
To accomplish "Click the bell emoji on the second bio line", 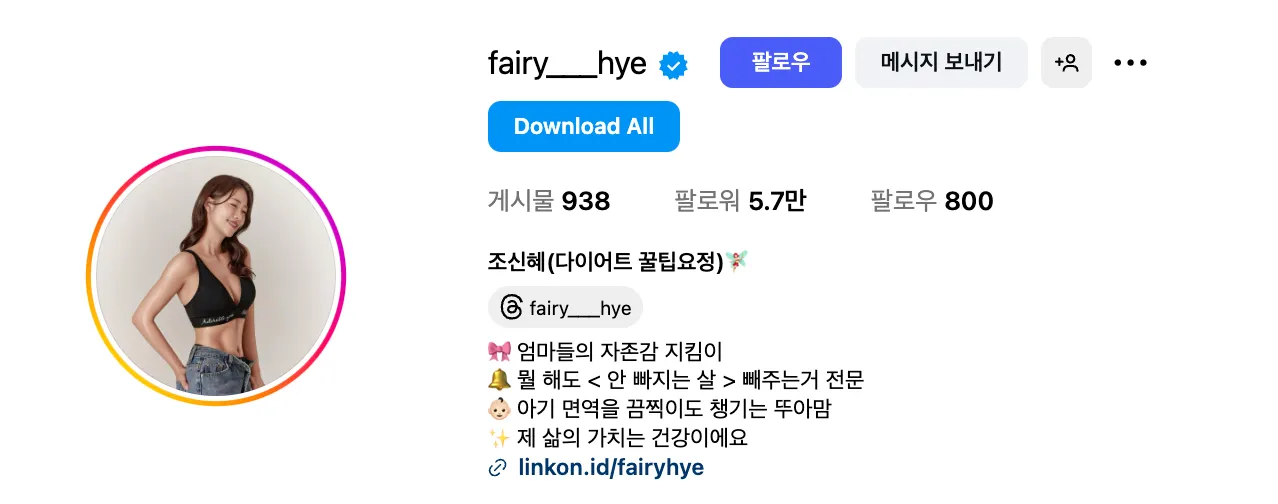I will tap(499, 380).
